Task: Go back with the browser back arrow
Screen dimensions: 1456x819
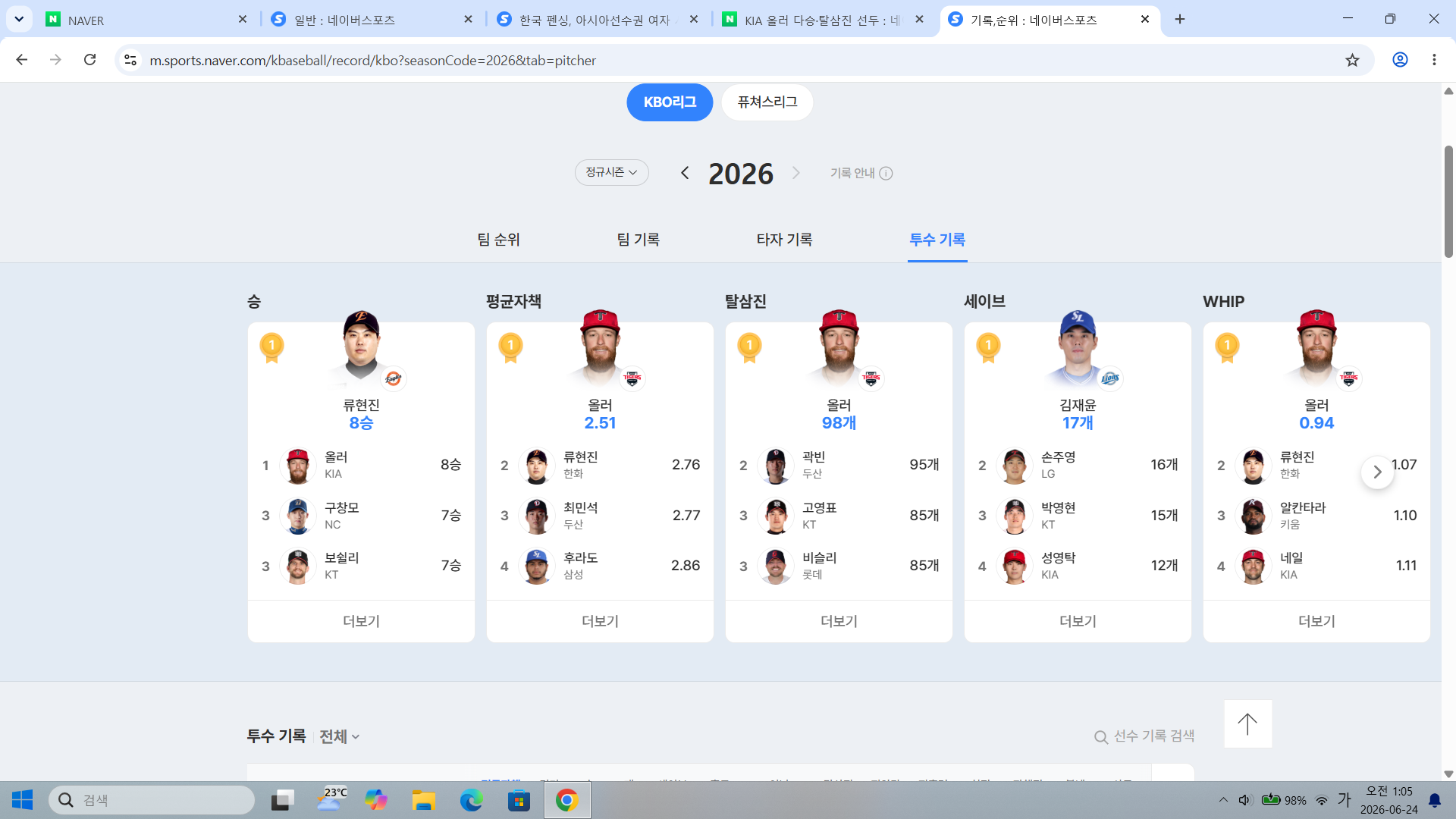Action: tap(22, 60)
